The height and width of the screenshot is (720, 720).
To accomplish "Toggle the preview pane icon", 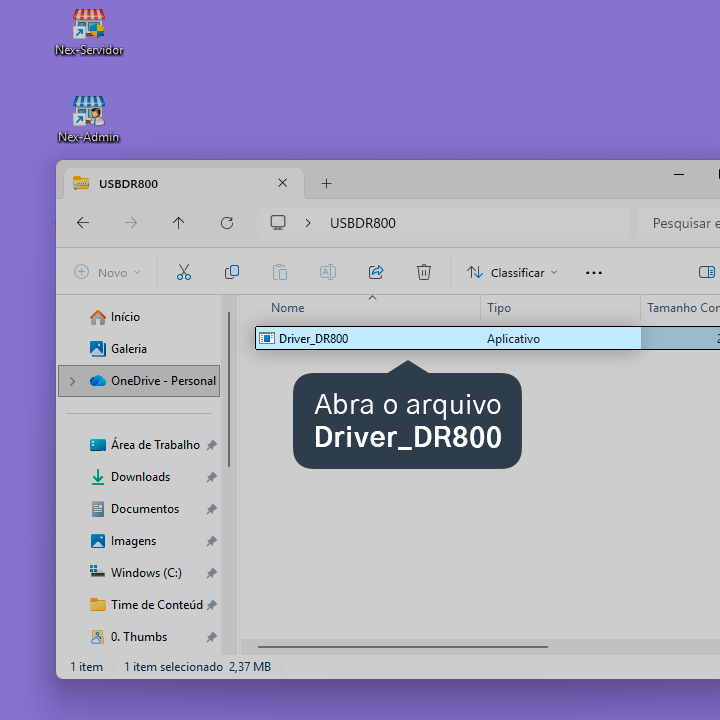I will point(707,272).
